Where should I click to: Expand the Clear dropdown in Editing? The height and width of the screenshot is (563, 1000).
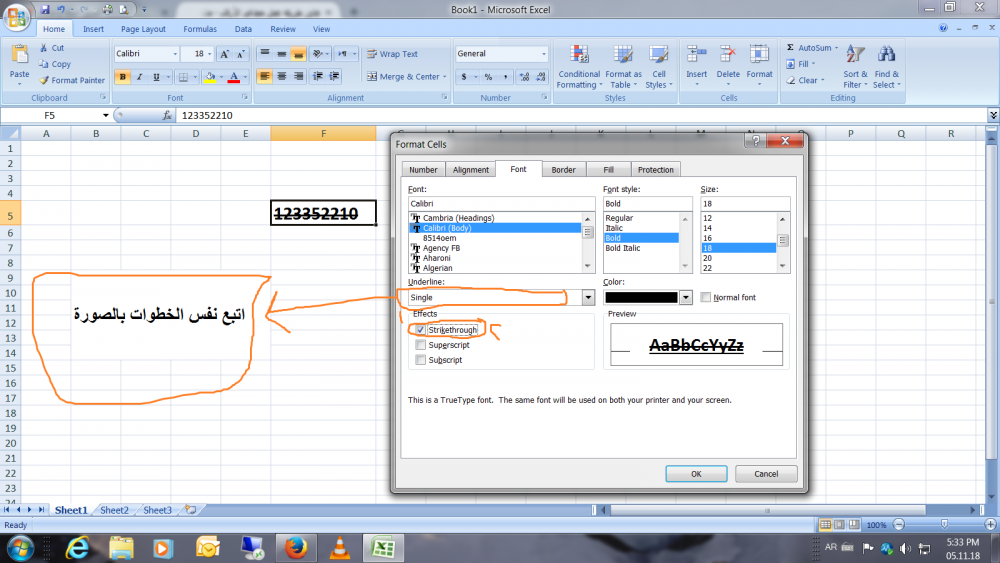point(823,80)
